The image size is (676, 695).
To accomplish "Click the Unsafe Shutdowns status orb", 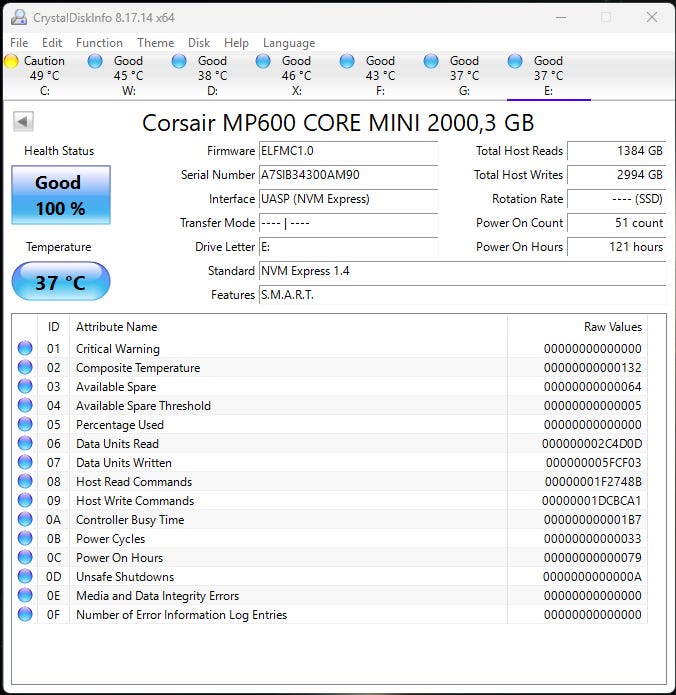I will point(25,576).
